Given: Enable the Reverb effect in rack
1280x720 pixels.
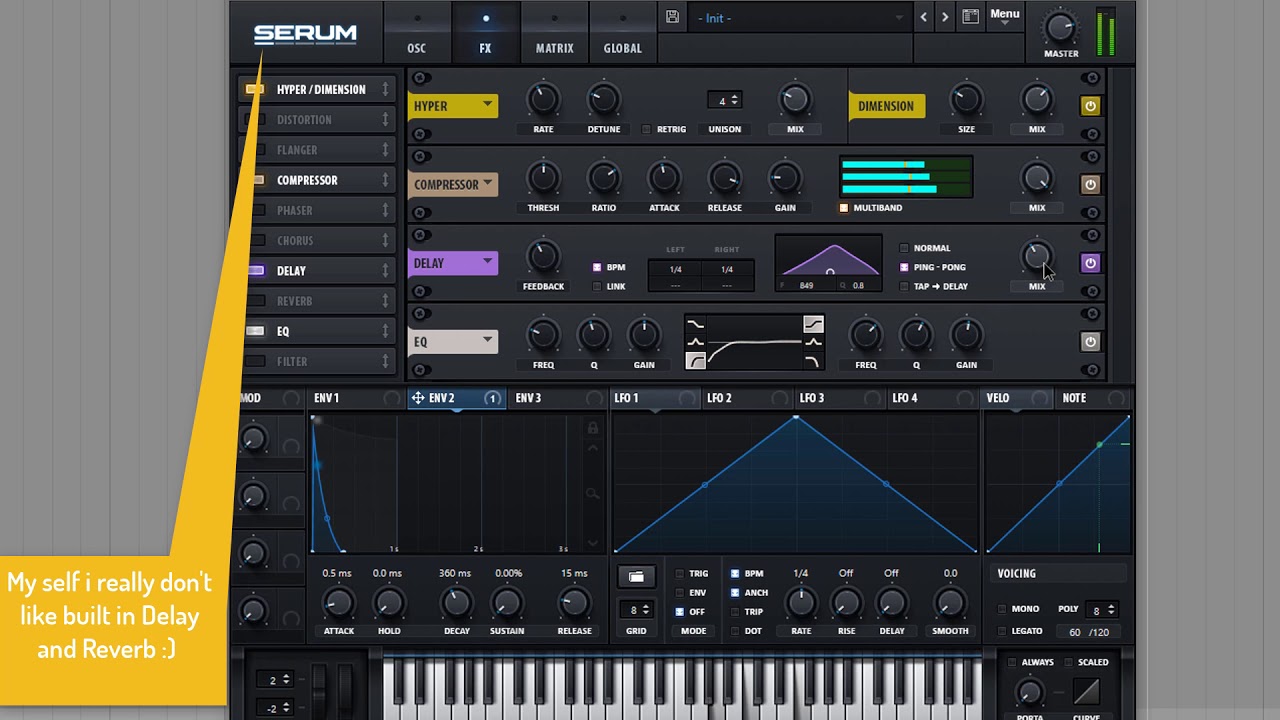Looking at the screenshot, I should pos(256,301).
